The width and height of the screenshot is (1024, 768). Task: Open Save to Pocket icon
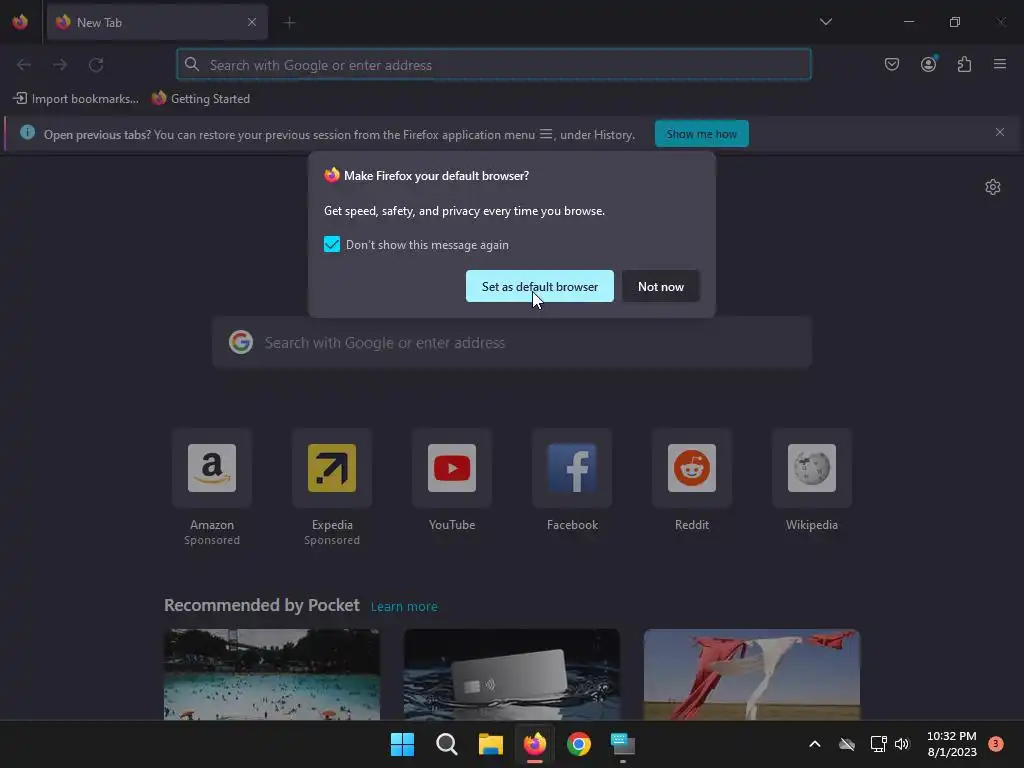click(892, 64)
